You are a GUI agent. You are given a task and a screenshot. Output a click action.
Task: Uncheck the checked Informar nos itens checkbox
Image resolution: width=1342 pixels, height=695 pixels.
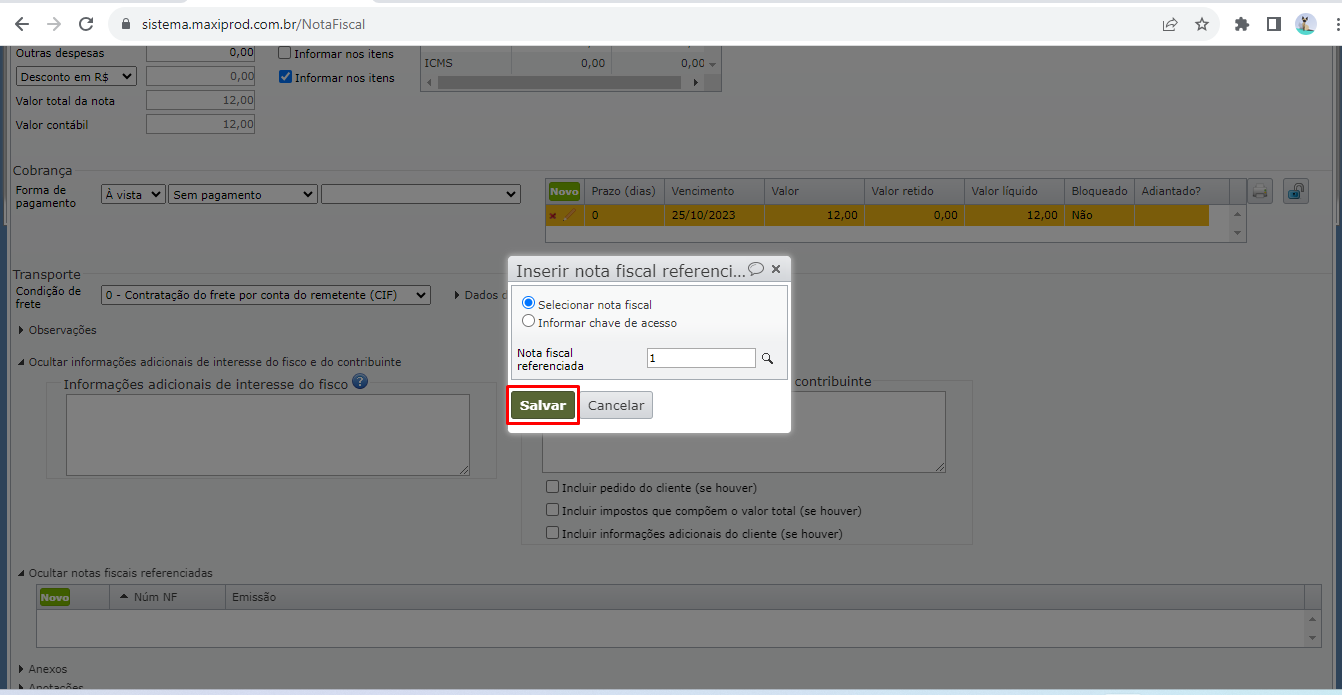(285, 77)
